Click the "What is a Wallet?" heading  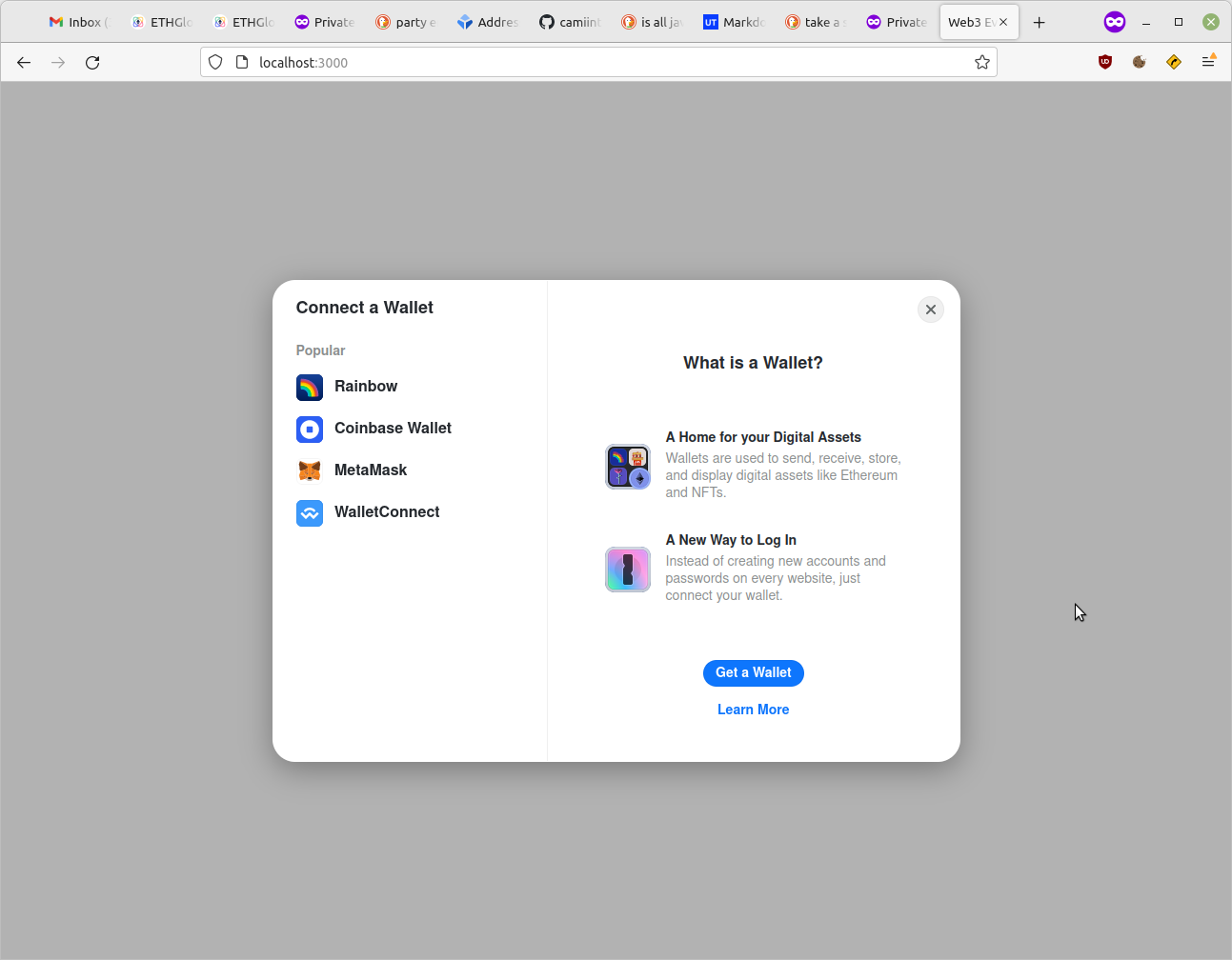(x=754, y=363)
